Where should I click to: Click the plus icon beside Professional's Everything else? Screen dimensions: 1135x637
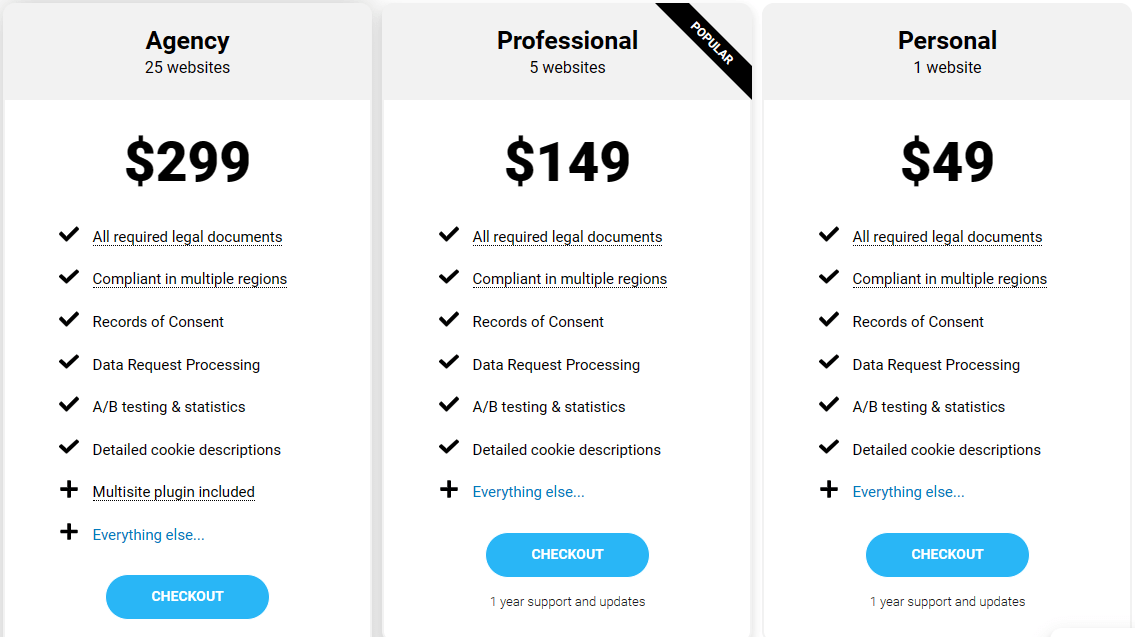click(x=448, y=490)
